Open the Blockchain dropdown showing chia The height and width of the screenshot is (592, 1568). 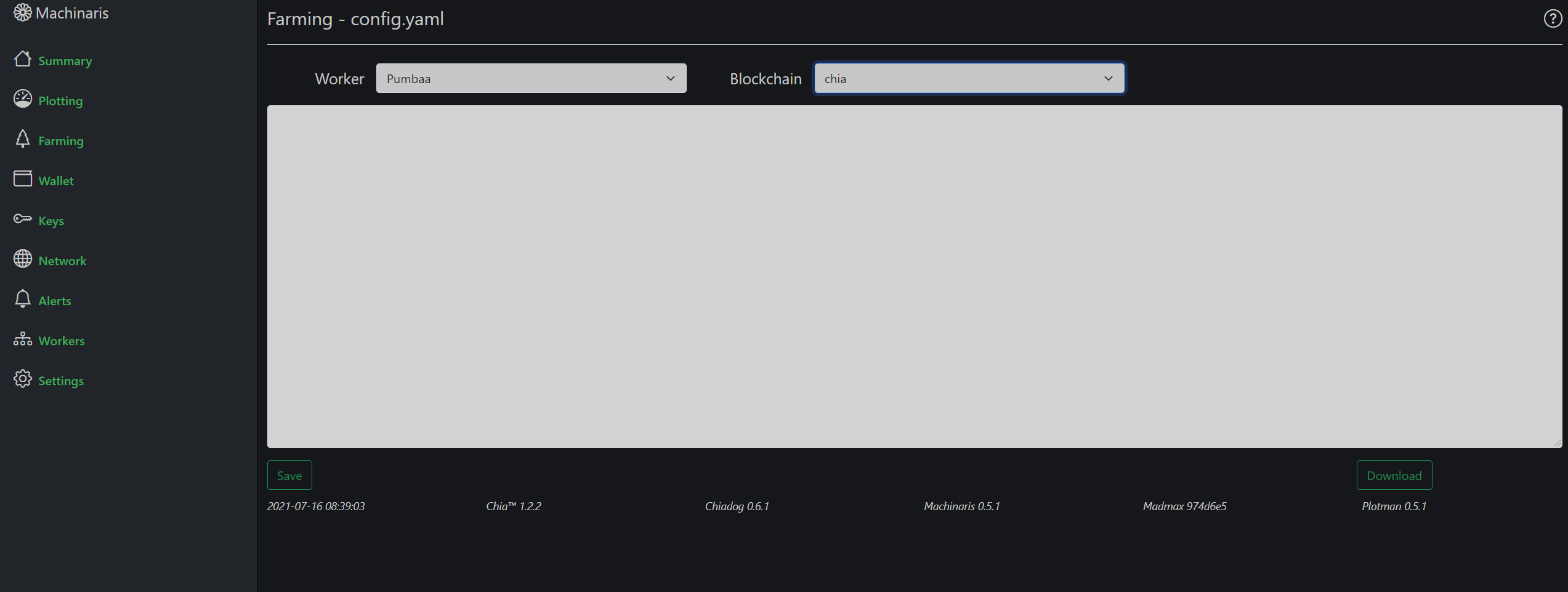click(x=969, y=78)
